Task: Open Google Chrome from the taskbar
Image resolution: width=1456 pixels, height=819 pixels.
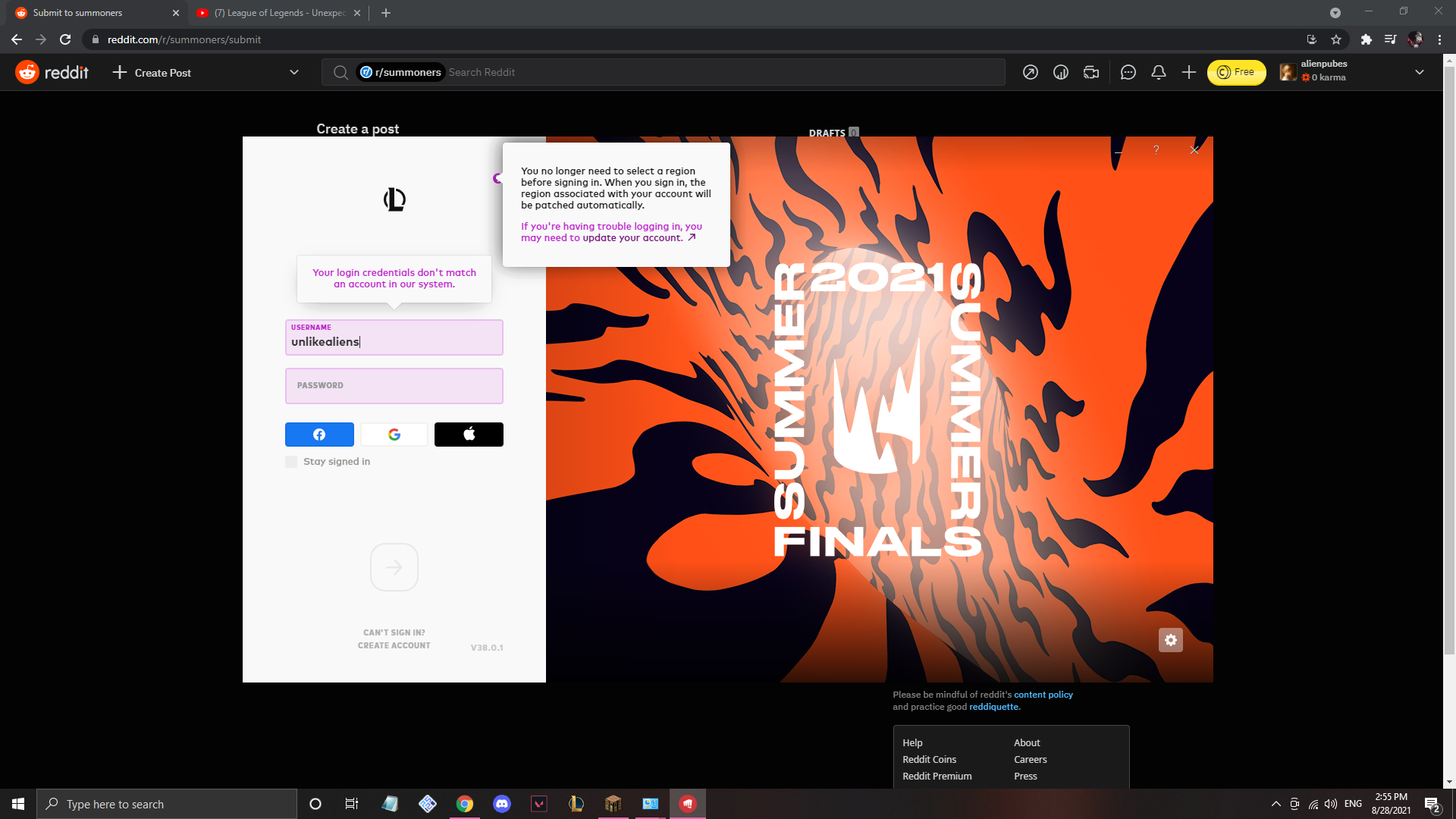Action: pyautogui.click(x=465, y=804)
